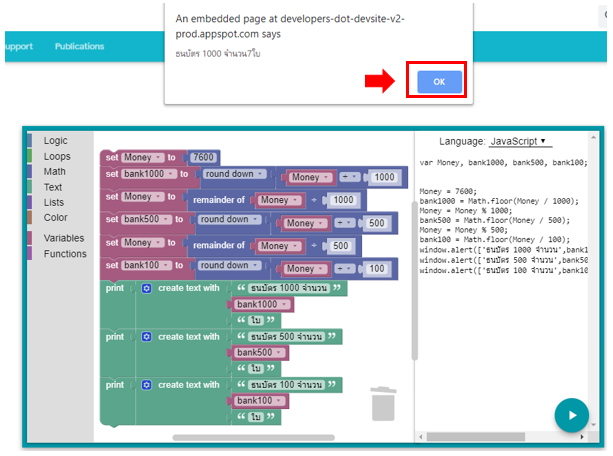Image resolution: width=613 pixels, height=456 pixels.
Task: Open the bank500 variable dropdown in the set block
Action: [x=147, y=219]
